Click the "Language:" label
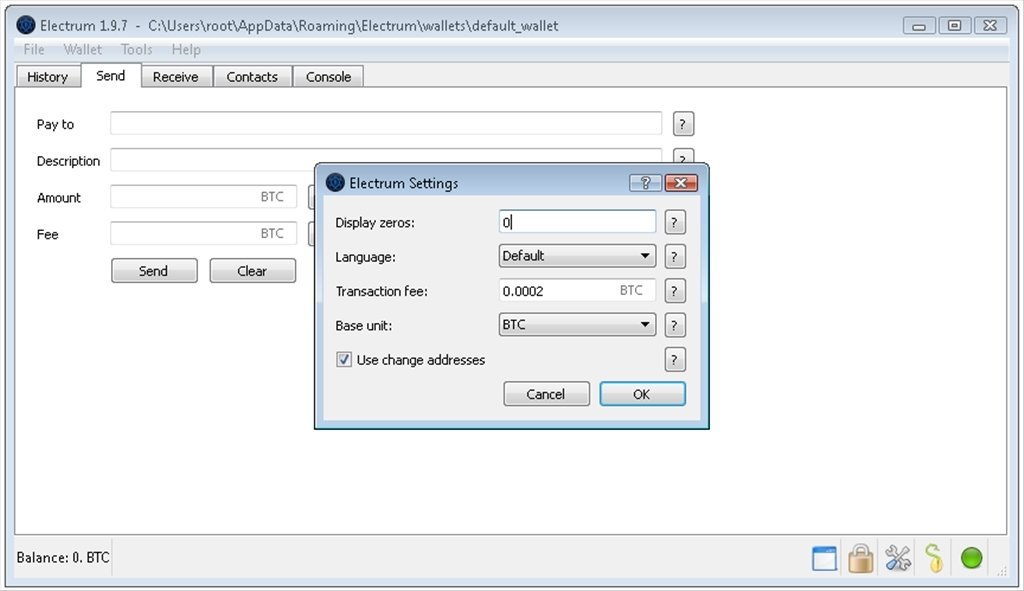Viewport: 1024px width, 591px height. click(365, 257)
